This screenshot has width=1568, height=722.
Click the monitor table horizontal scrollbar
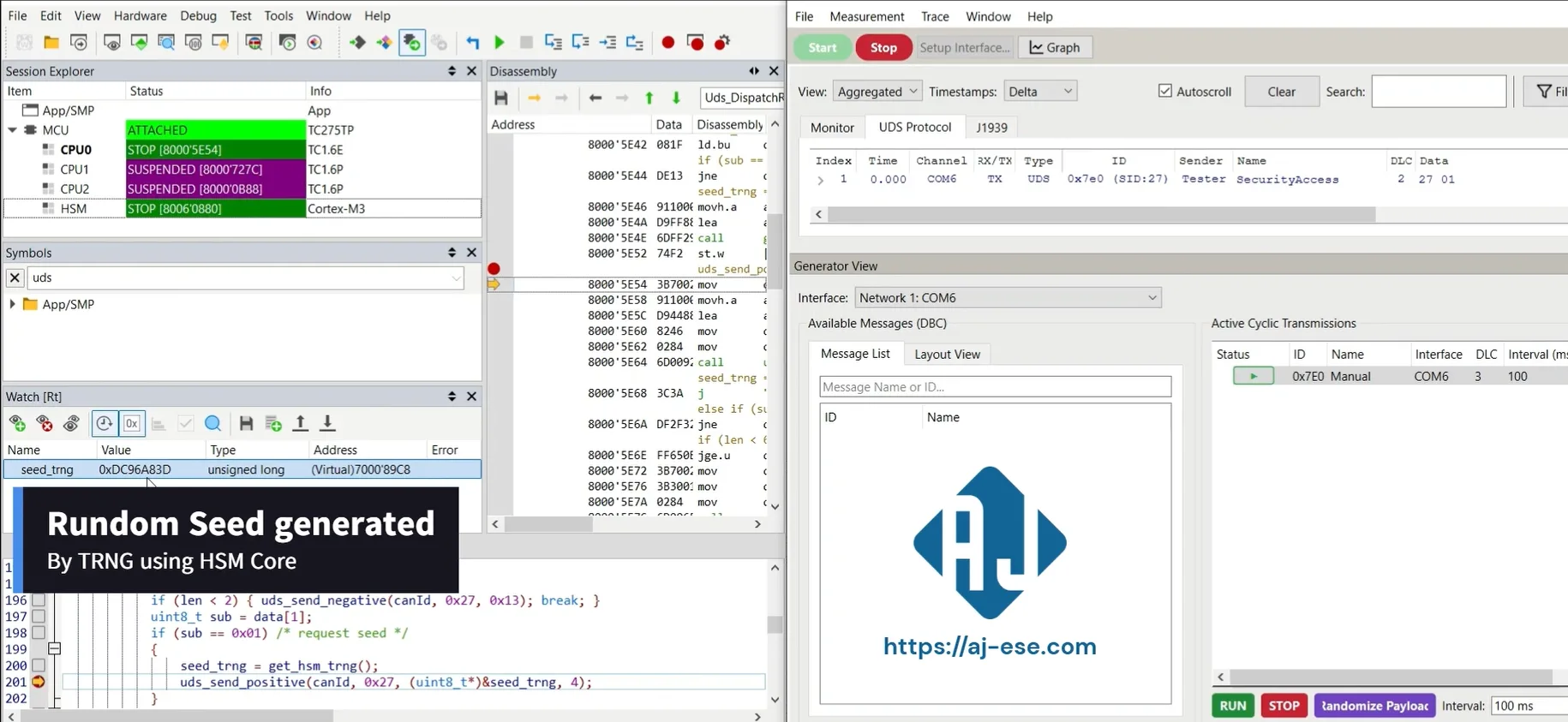1101,214
